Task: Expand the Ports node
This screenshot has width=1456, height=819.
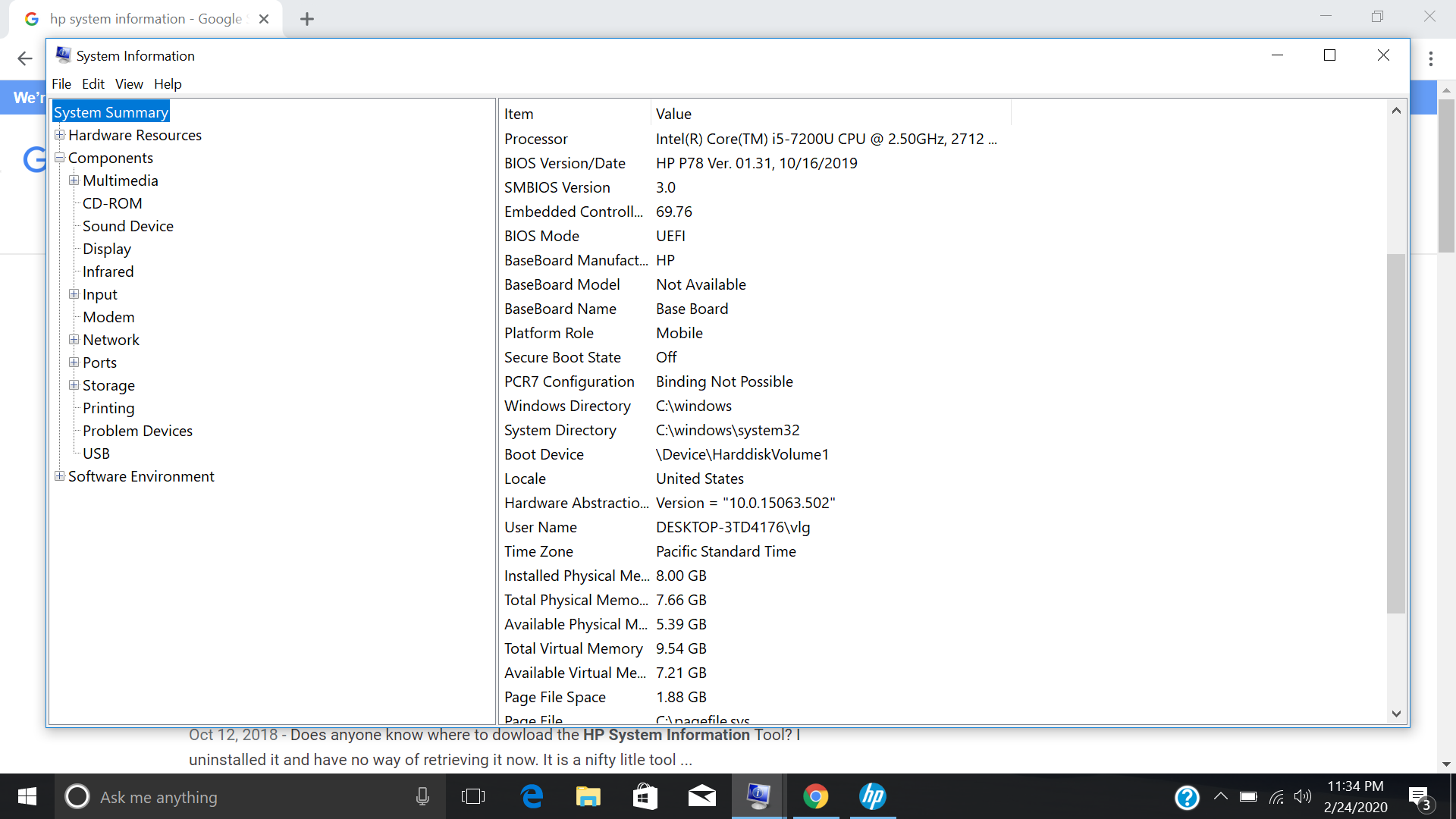Action: tap(74, 362)
